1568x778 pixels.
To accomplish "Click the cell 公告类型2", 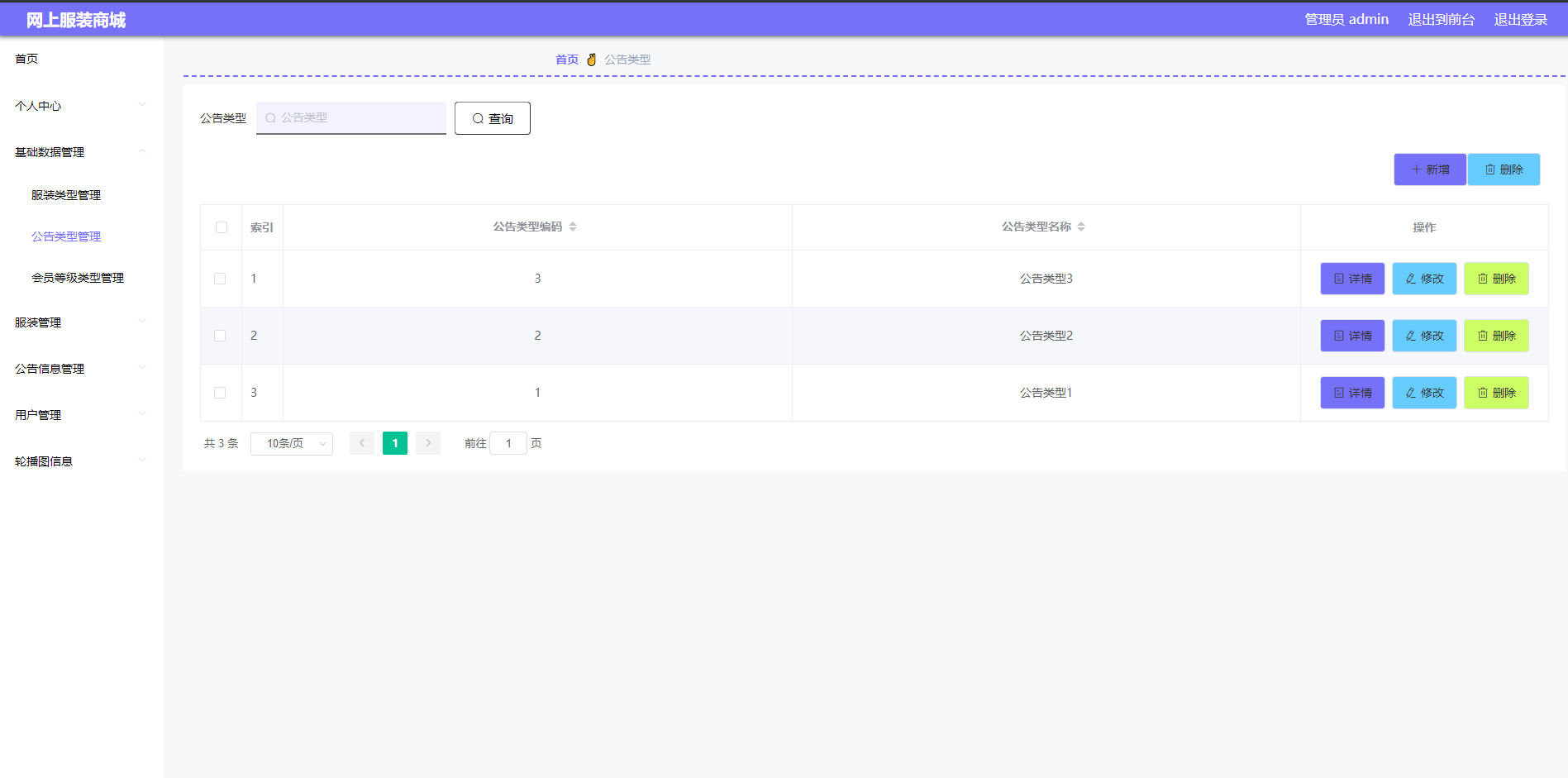I will click(1046, 336).
